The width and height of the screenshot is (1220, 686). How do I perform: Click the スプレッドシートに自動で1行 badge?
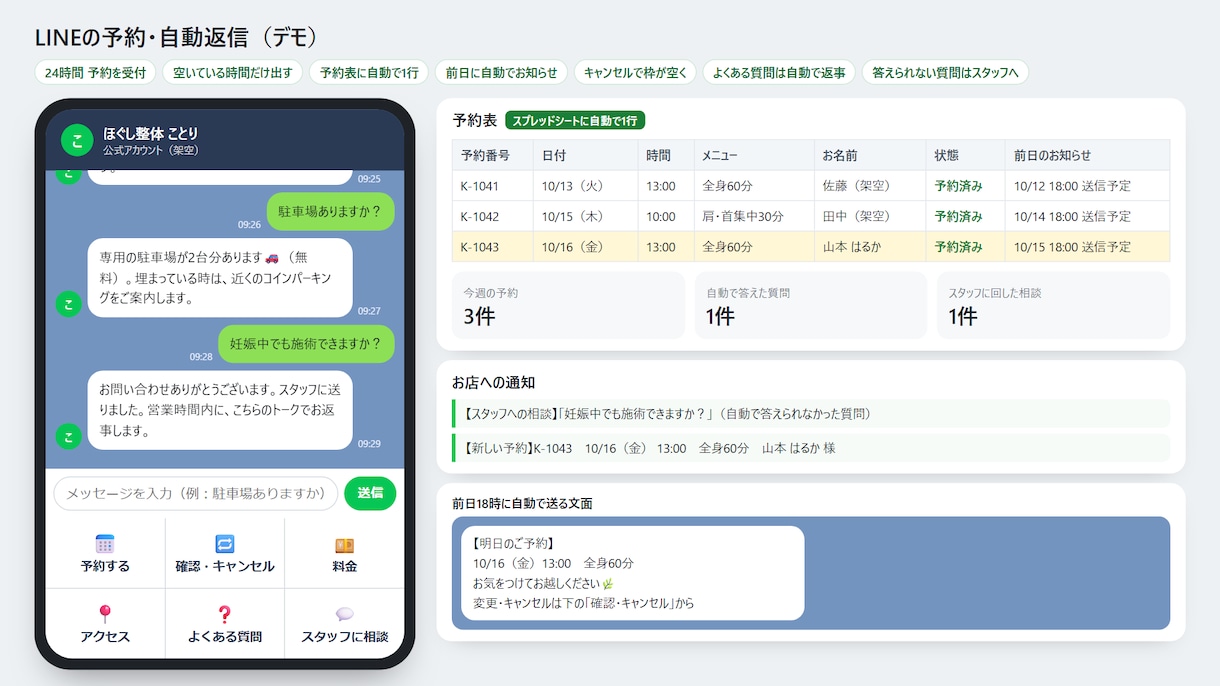pos(575,121)
